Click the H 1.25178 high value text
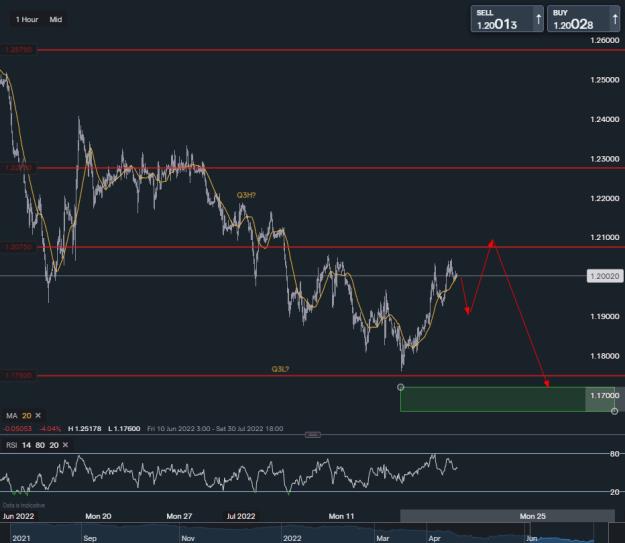This screenshot has height=543, width=625. [85, 429]
